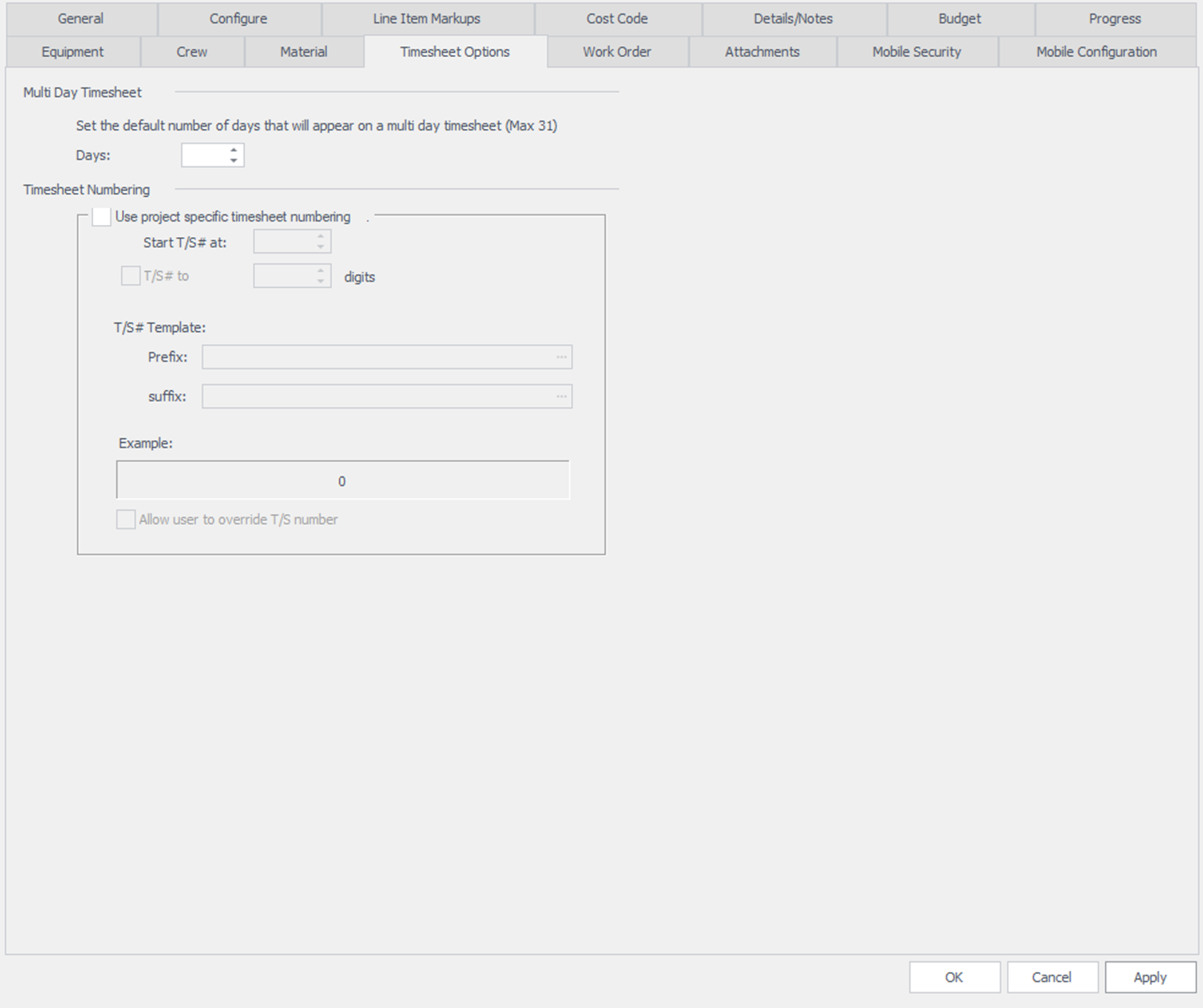The width and height of the screenshot is (1203, 1008).
Task: Select the Cost Code tab
Action: pos(617,19)
